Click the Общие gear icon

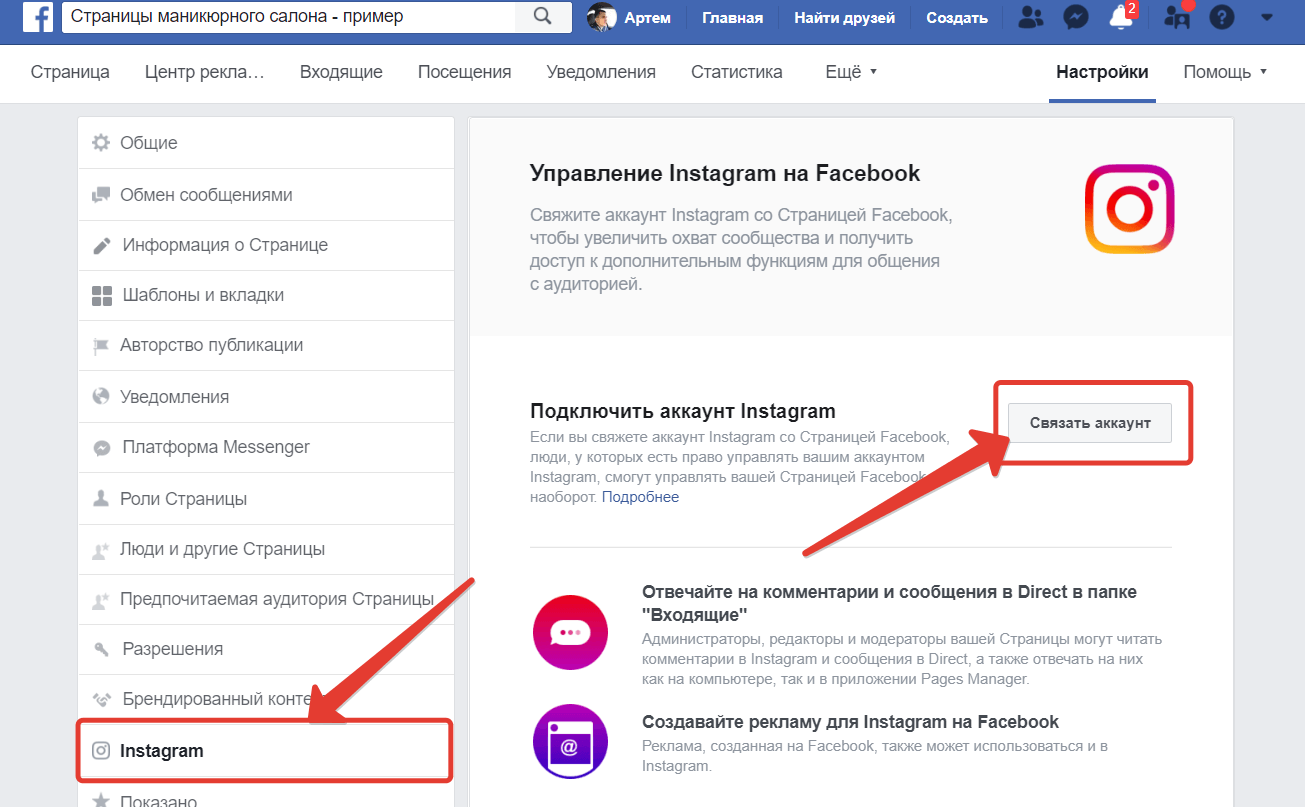pos(101,143)
